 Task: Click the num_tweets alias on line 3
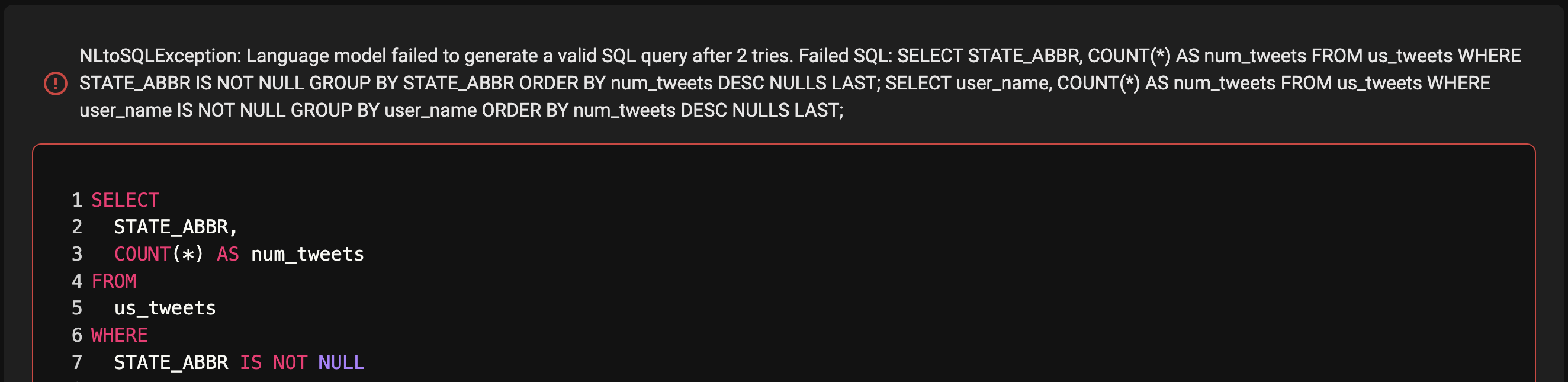point(307,254)
